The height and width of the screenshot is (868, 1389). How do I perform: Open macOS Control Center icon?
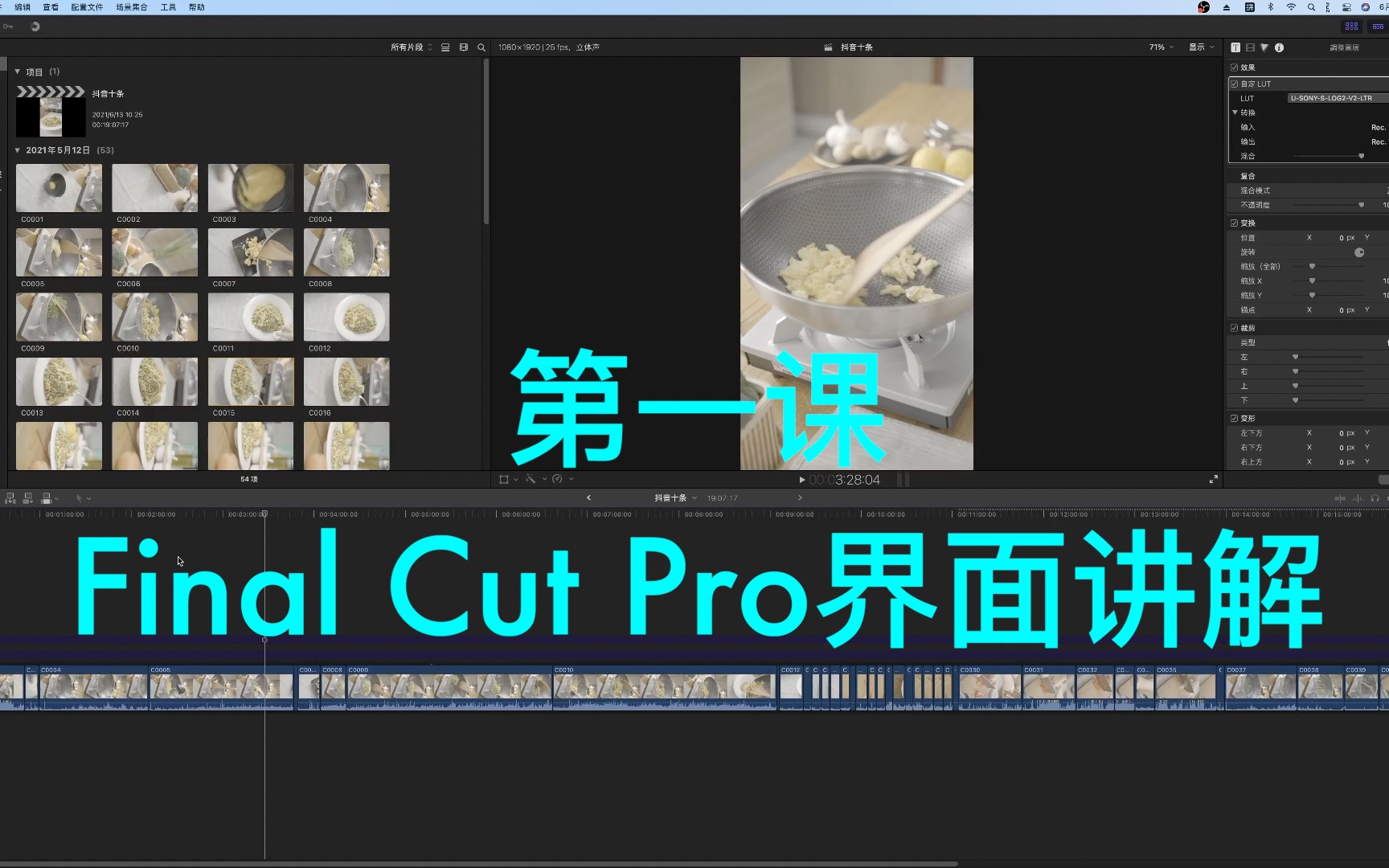click(1346, 7)
